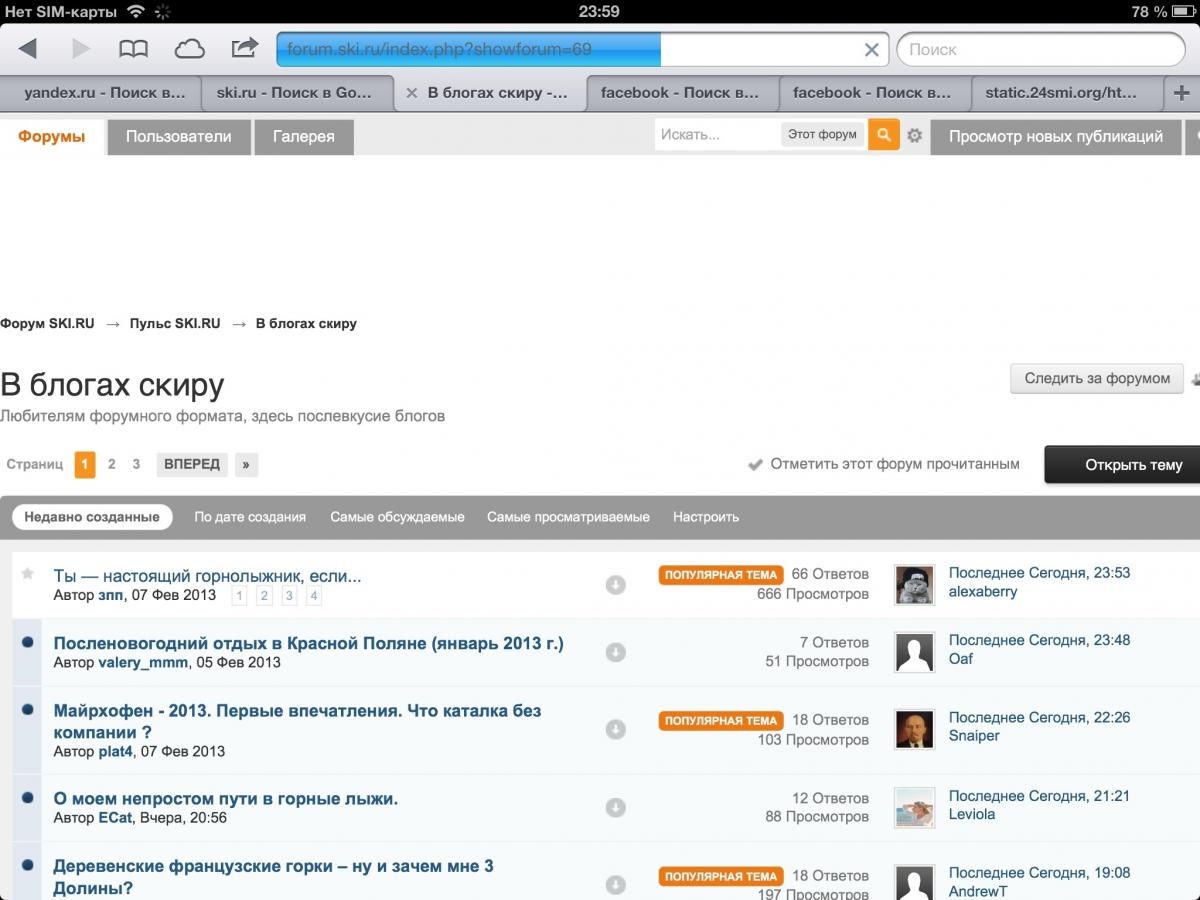Toggle star on the first topic
The width and height of the screenshot is (1200, 900).
[x=28, y=574]
